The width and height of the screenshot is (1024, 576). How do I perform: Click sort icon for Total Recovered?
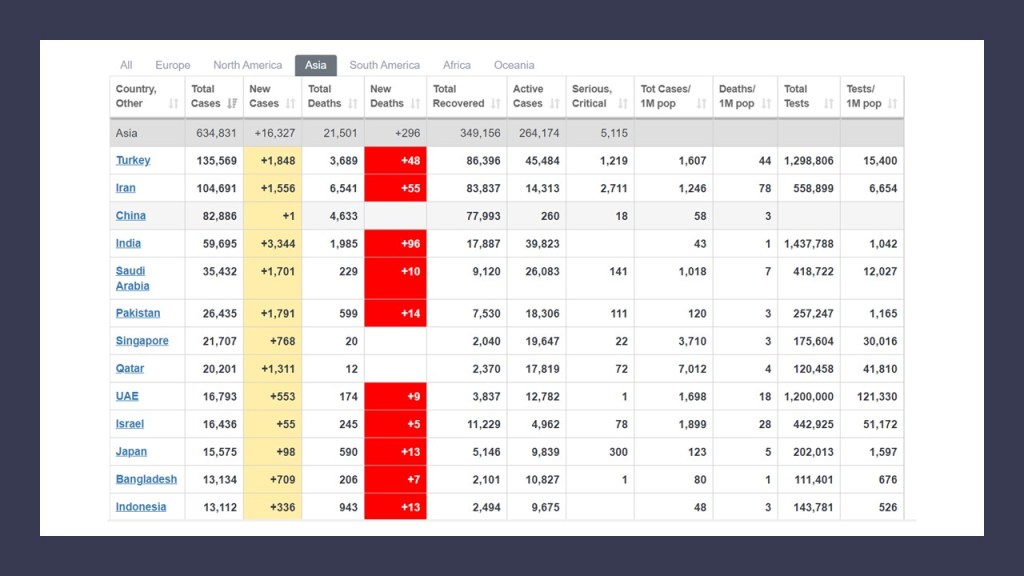[x=495, y=104]
